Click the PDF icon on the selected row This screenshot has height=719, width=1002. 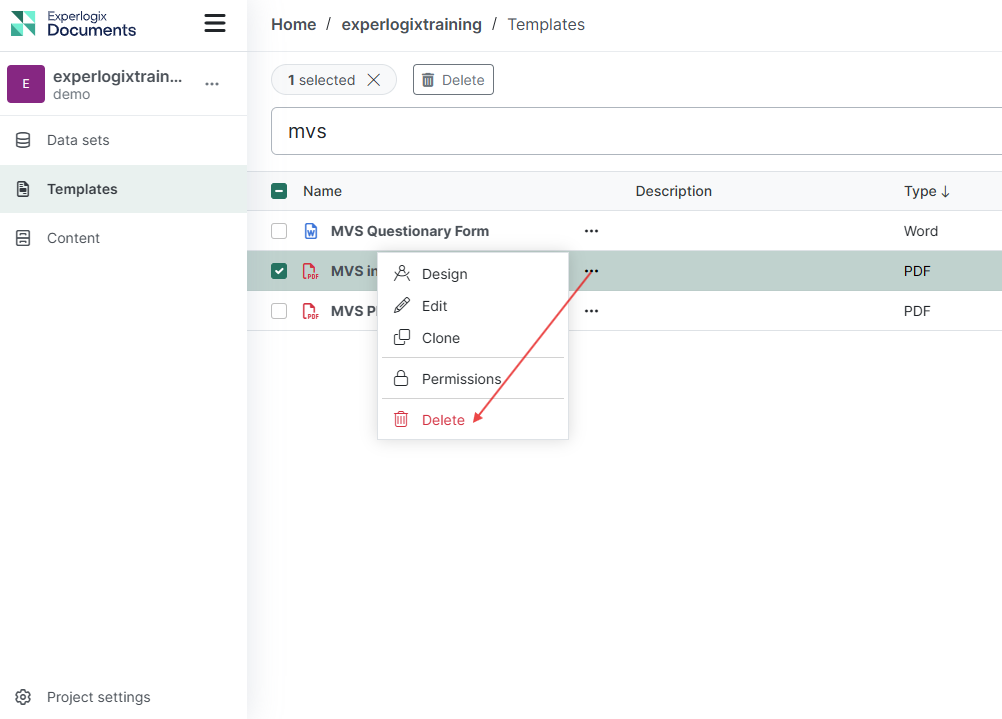pos(311,271)
